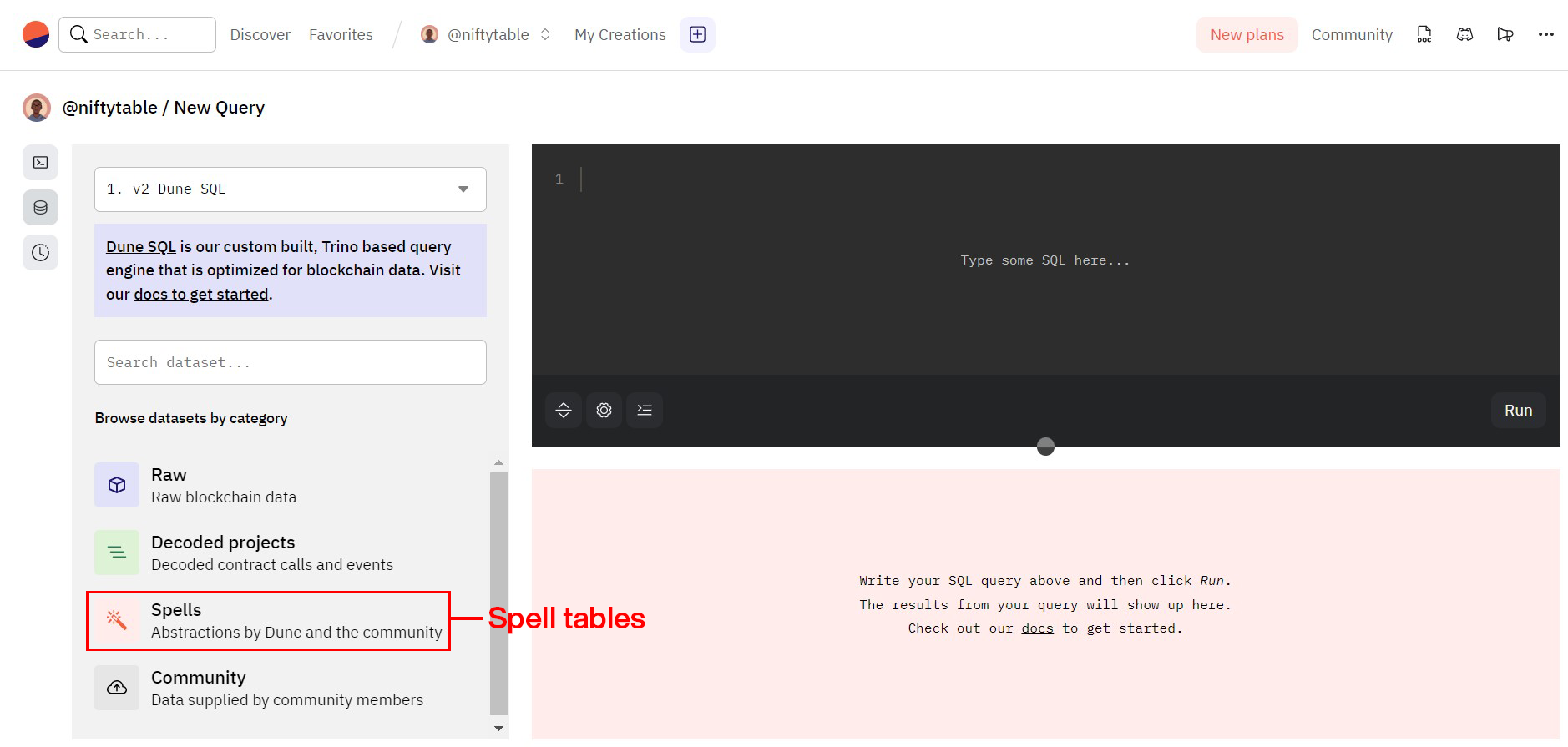
Task: Open the docs to get started link
Action: click(x=201, y=294)
